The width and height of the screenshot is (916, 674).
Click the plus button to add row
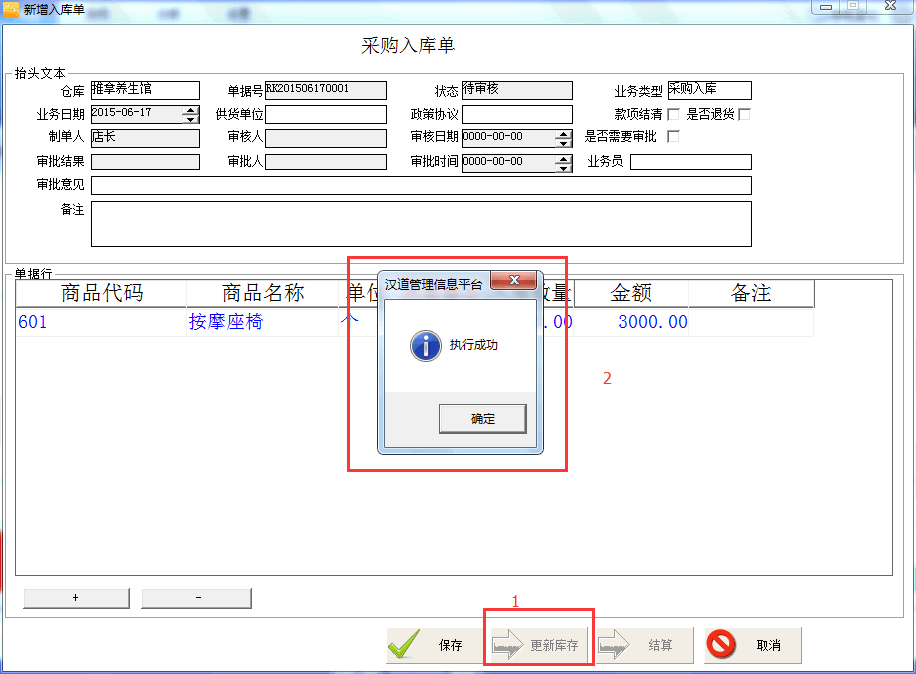tap(76, 598)
